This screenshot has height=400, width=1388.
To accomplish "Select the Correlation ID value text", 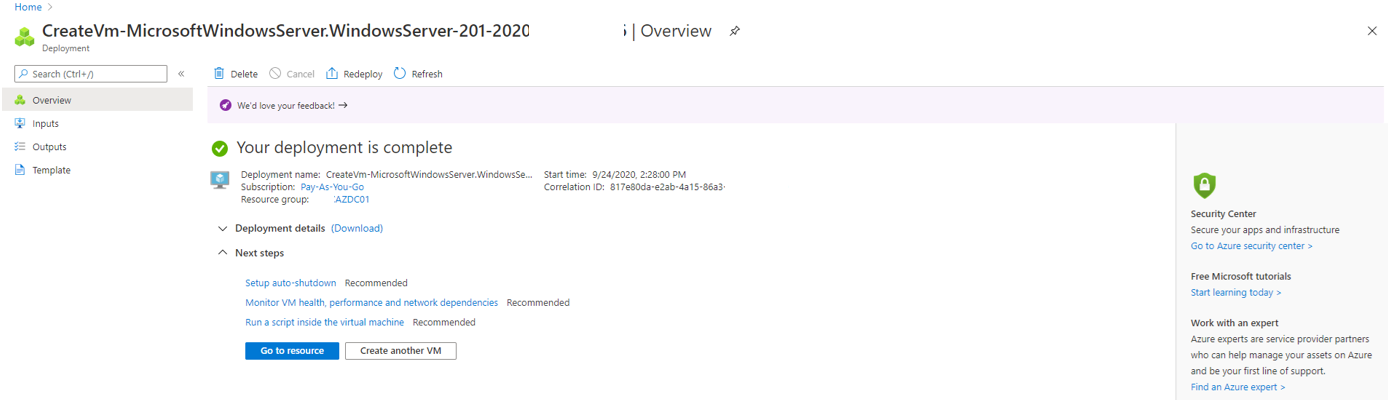I will point(667,187).
